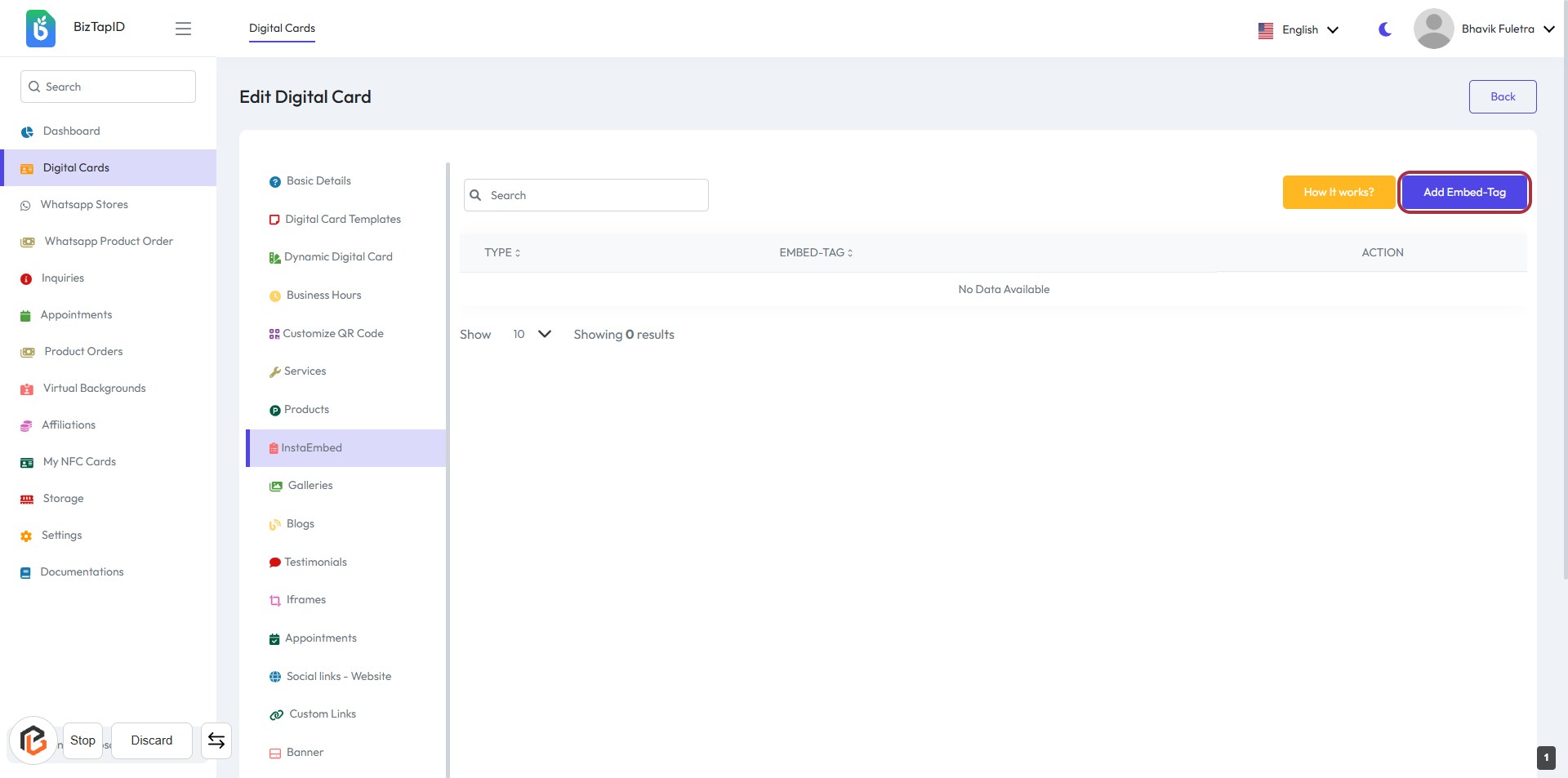Click the Inquiries red info icon
The image size is (1568, 778).
(26, 279)
